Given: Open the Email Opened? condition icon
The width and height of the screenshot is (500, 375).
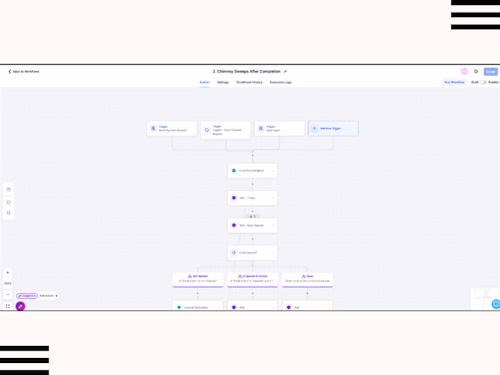Looking at the screenshot, I should [x=234, y=253].
